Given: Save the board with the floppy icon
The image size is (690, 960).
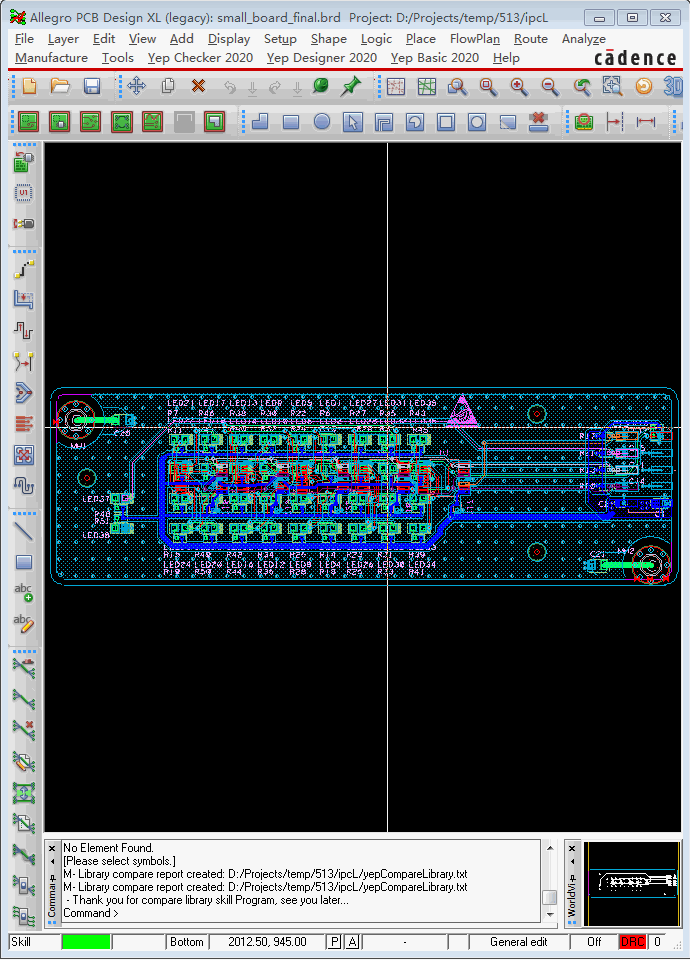Looking at the screenshot, I should pyautogui.click(x=92, y=86).
